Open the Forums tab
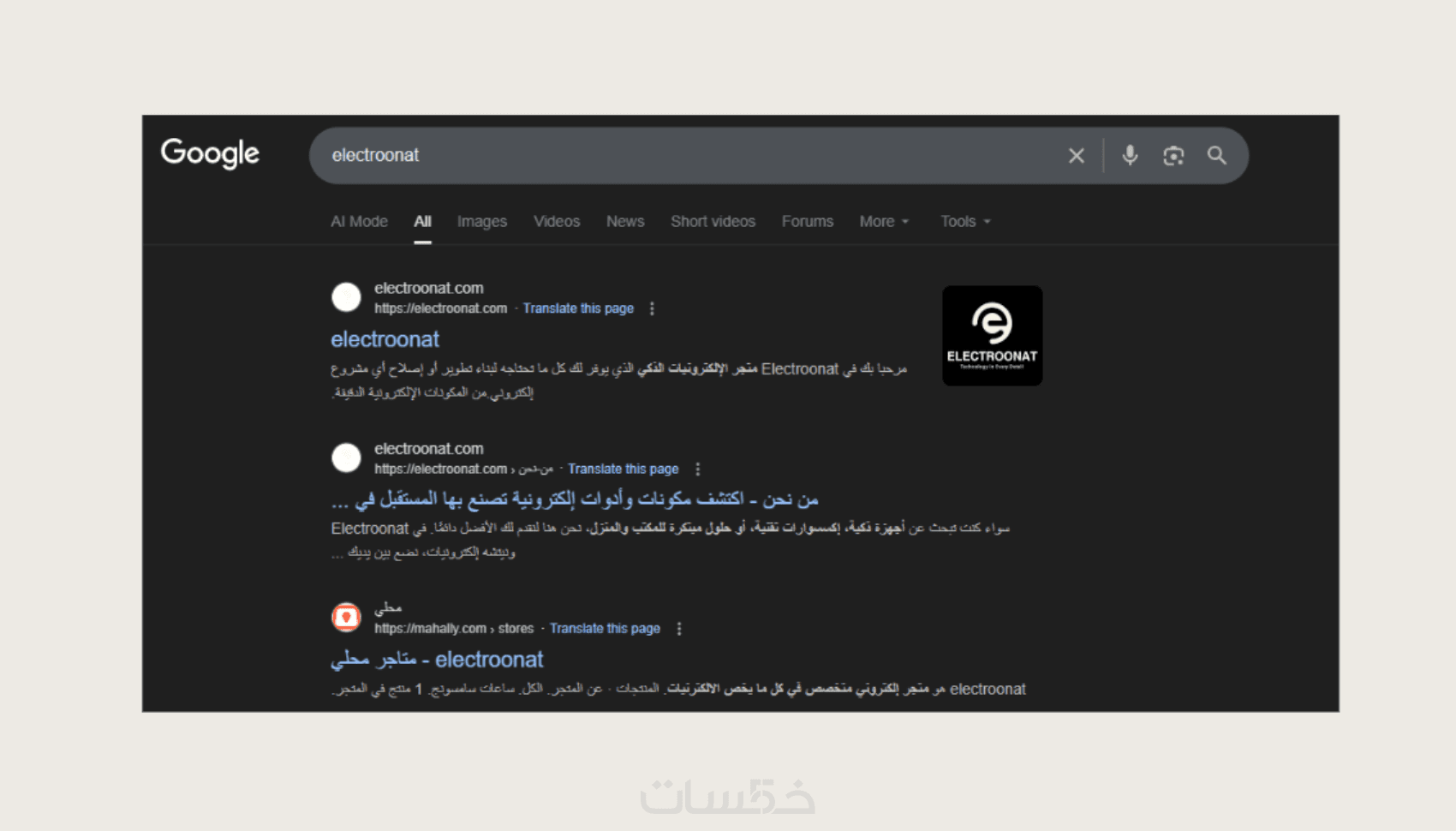The image size is (1456, 831). [808, 221]
